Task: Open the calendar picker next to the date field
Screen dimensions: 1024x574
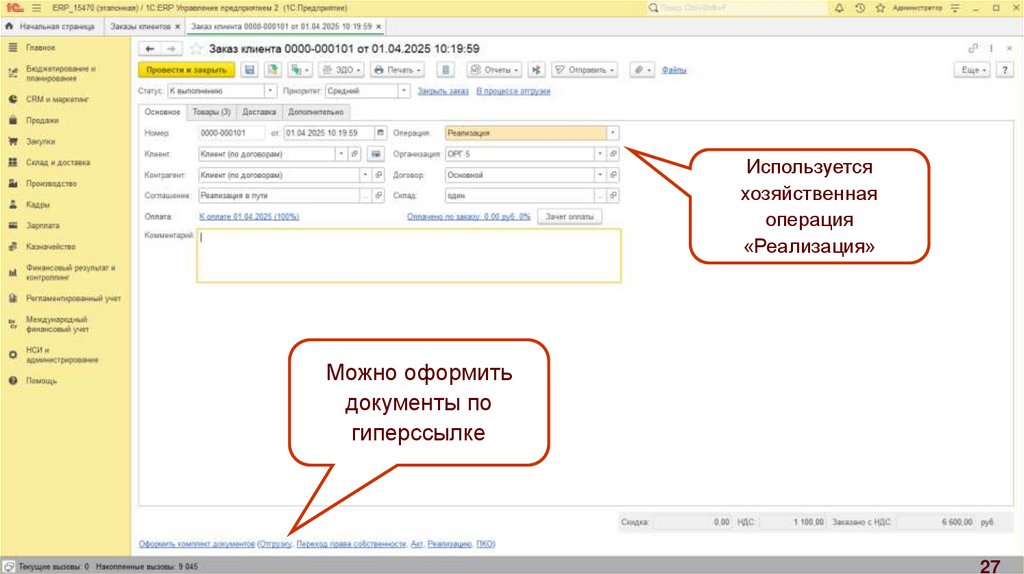Action: pyautogui.click(x=380, y=133)
